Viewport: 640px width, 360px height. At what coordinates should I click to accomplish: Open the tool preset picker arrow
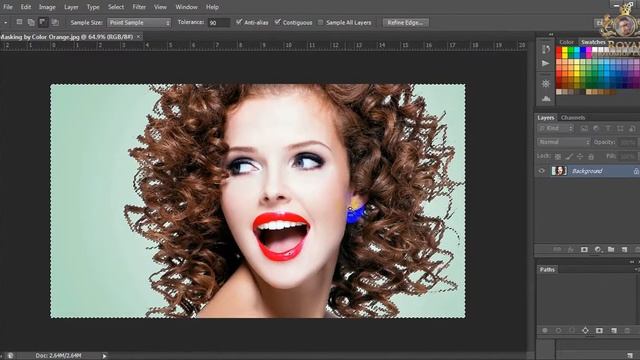(x=5, y=23)
